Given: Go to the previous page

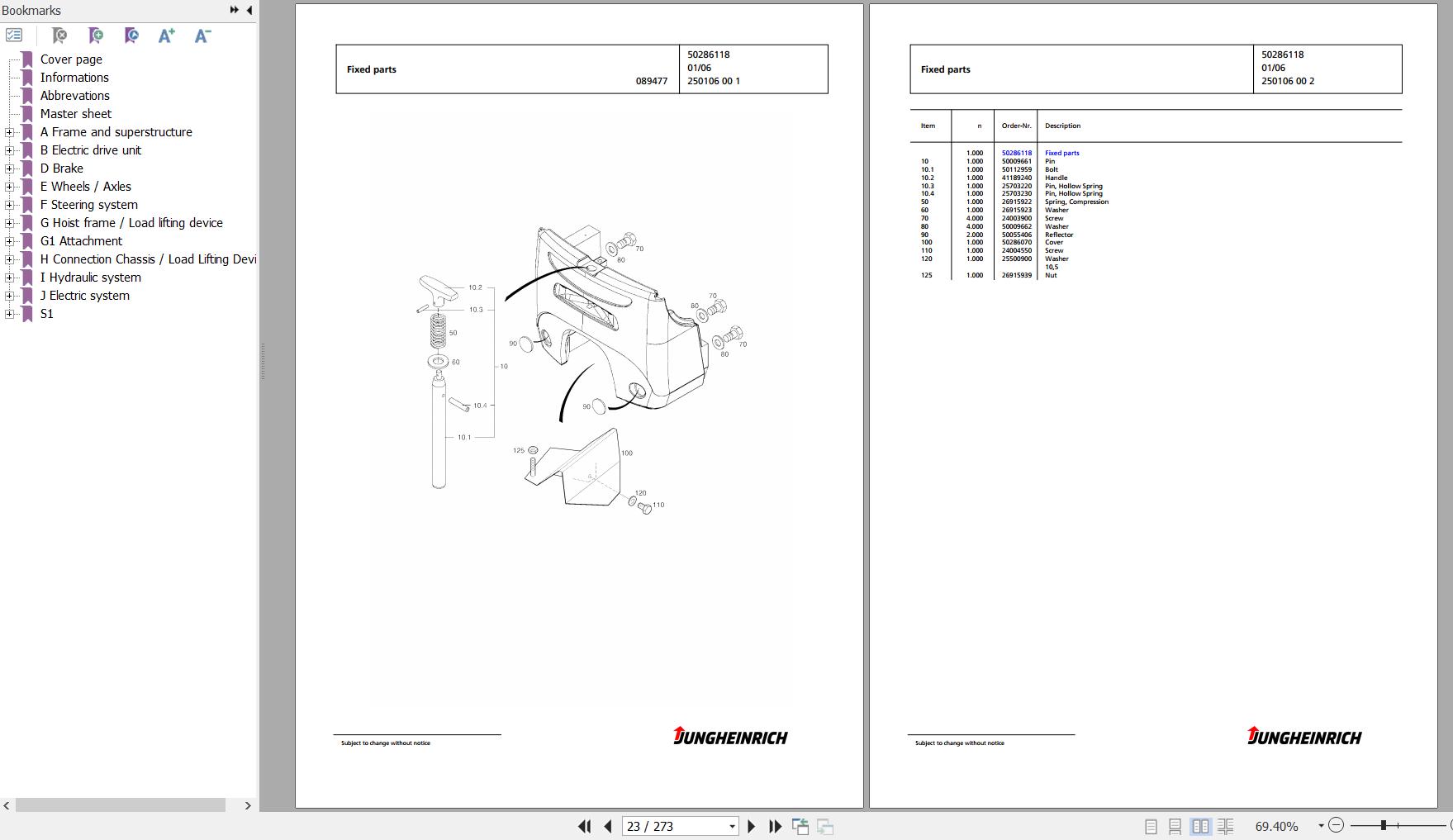Looking at the screenshot, I should click(x=608, y=826).
